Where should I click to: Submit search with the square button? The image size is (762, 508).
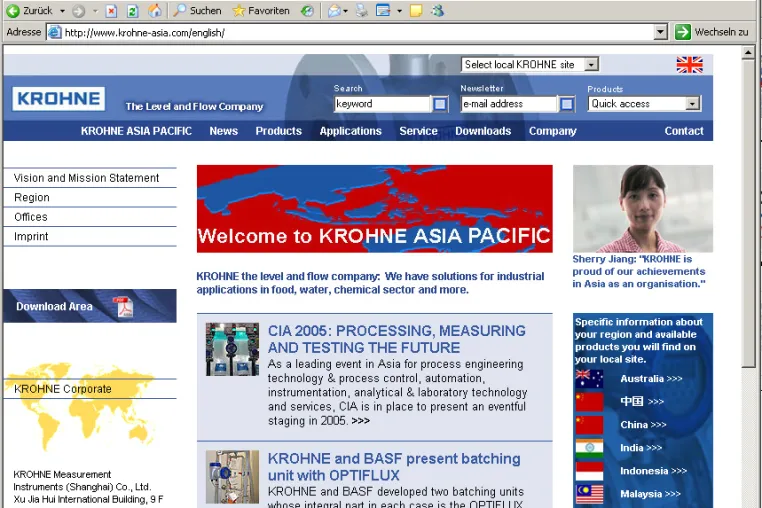[x=440, y=104]
